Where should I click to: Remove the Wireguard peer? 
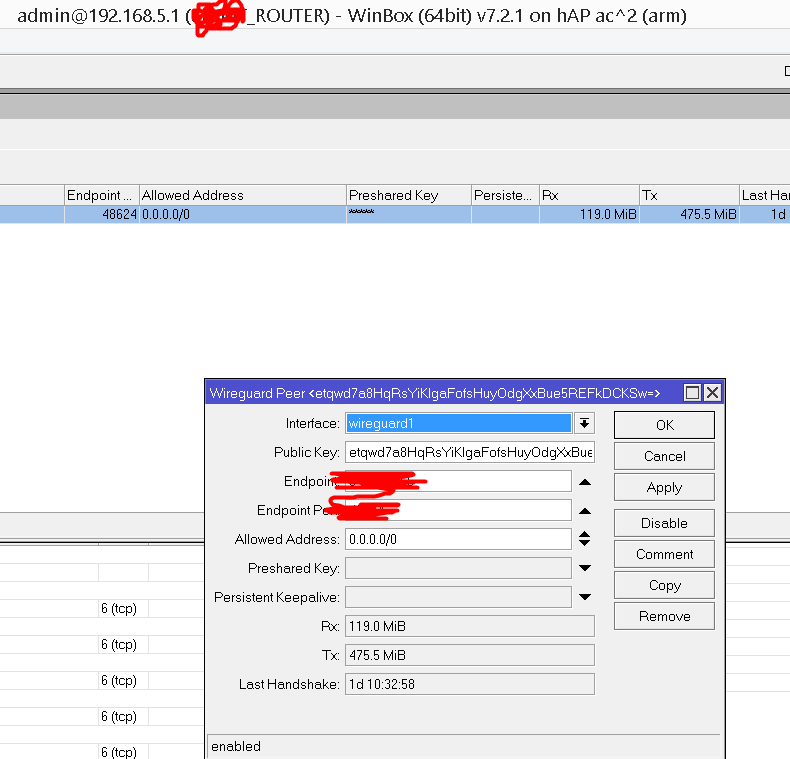coord(664,616)
